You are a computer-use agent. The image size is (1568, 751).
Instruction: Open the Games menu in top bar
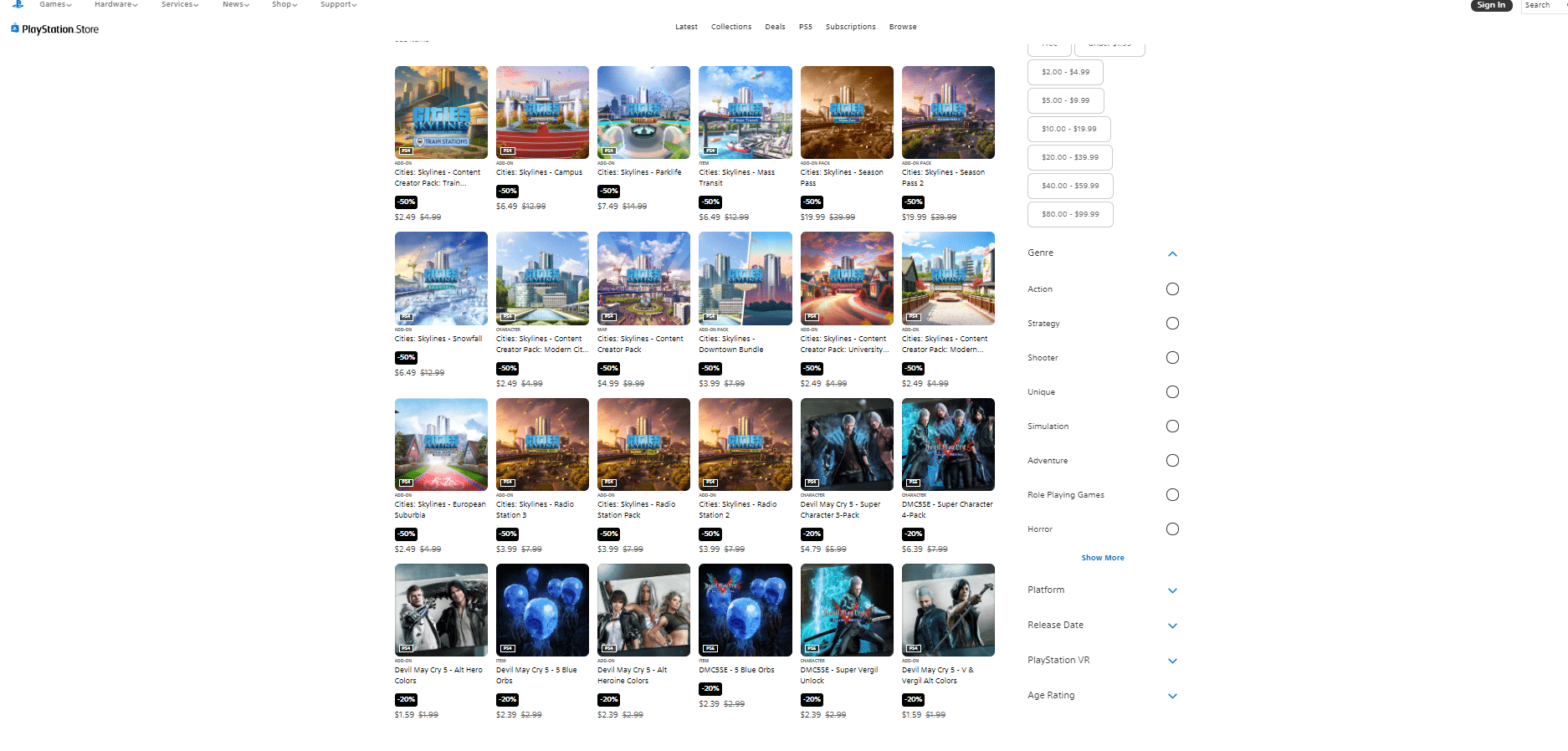pos(55,5)
